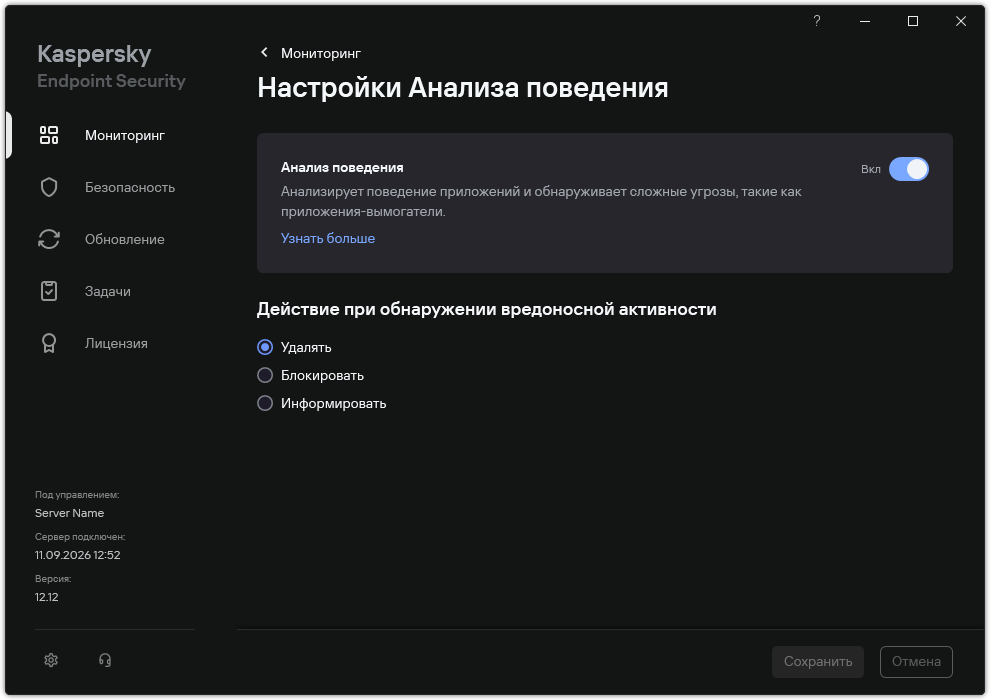This screenshot has width=990, height=700.
Task: Click the refresh arrows icon next to Обновление
Action: (49, 239)
